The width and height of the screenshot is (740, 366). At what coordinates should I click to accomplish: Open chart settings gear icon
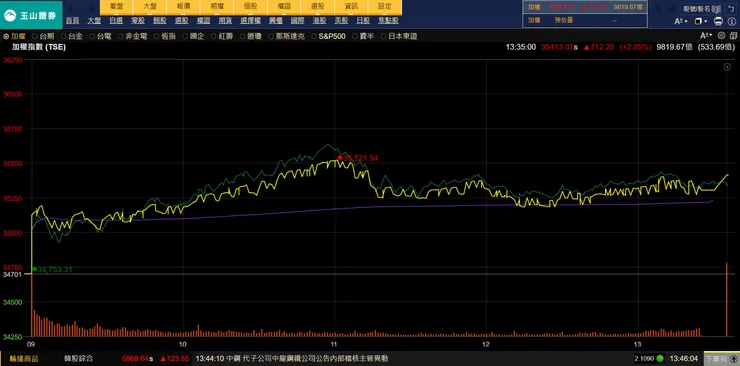click(721, 35)
